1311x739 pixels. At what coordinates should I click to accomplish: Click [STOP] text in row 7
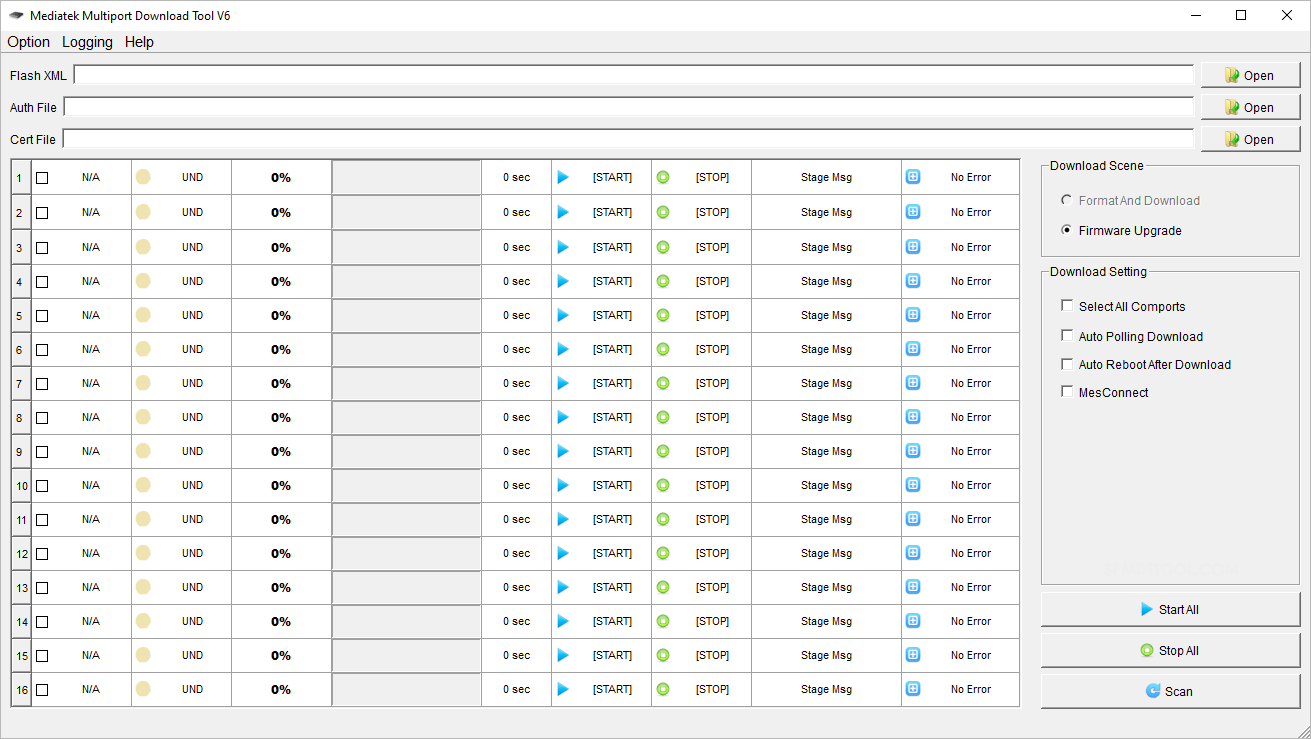click(x=712, y=383)
